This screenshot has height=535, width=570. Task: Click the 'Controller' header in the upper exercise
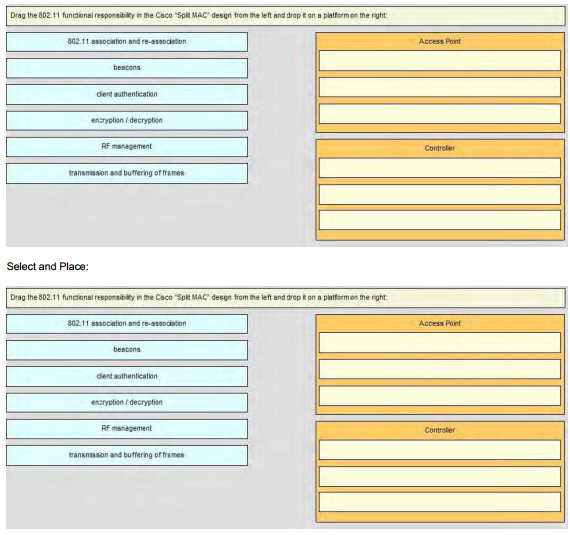[440, 148]
